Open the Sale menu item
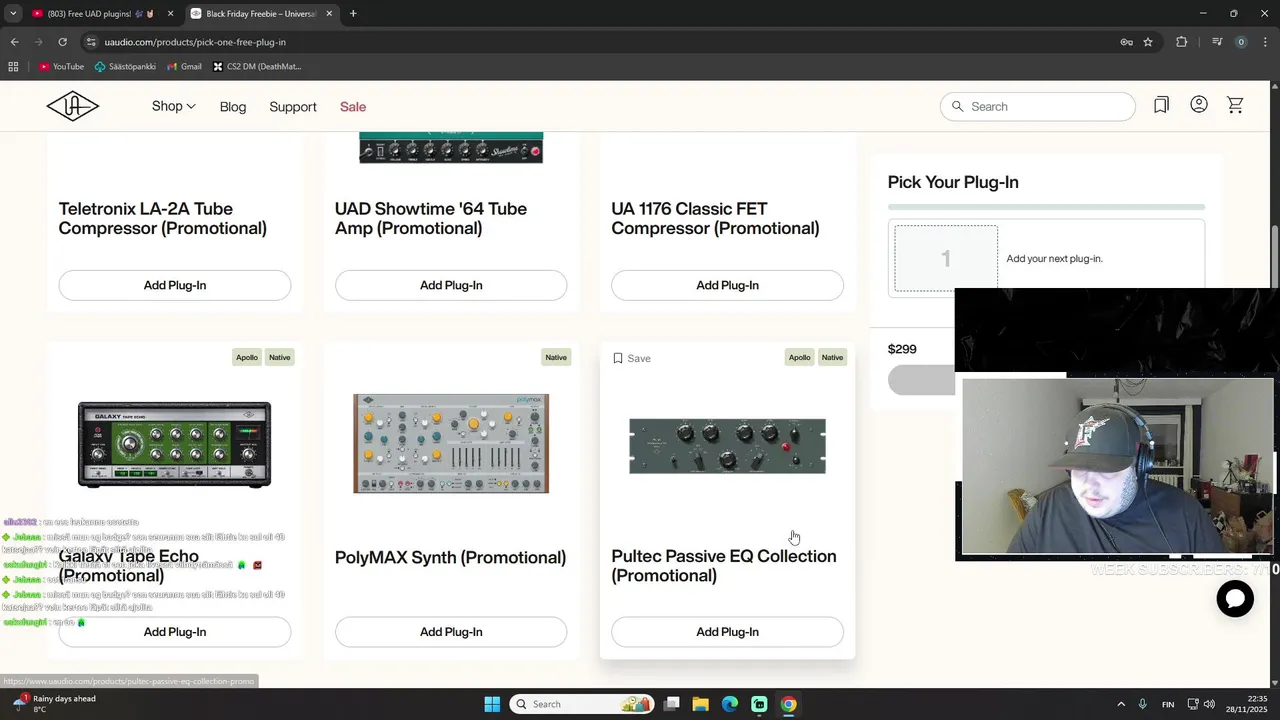This screenshot has height=720, width=1280. coord(353,107)
